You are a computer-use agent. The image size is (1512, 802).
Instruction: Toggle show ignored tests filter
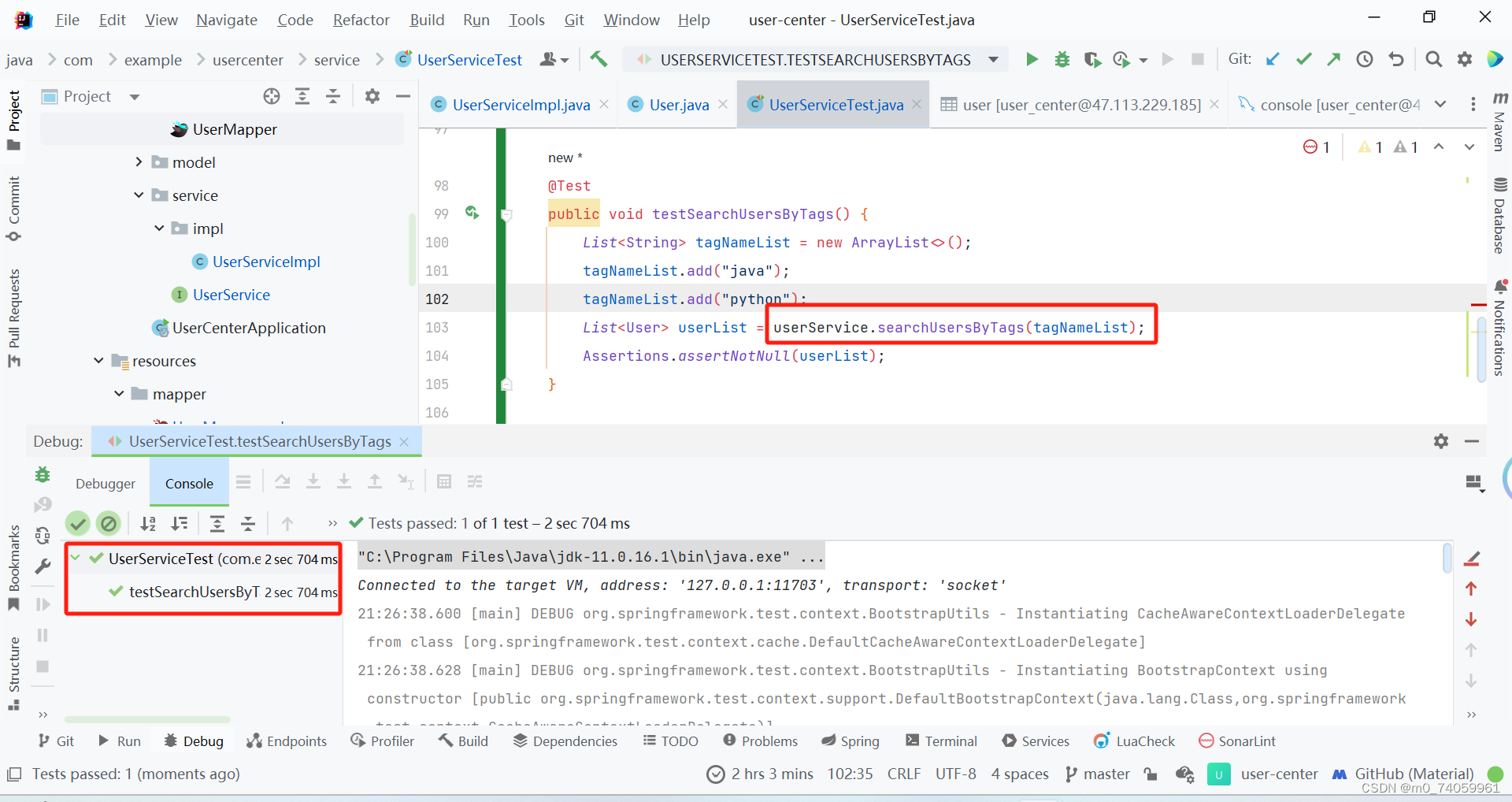click(109, 523)
